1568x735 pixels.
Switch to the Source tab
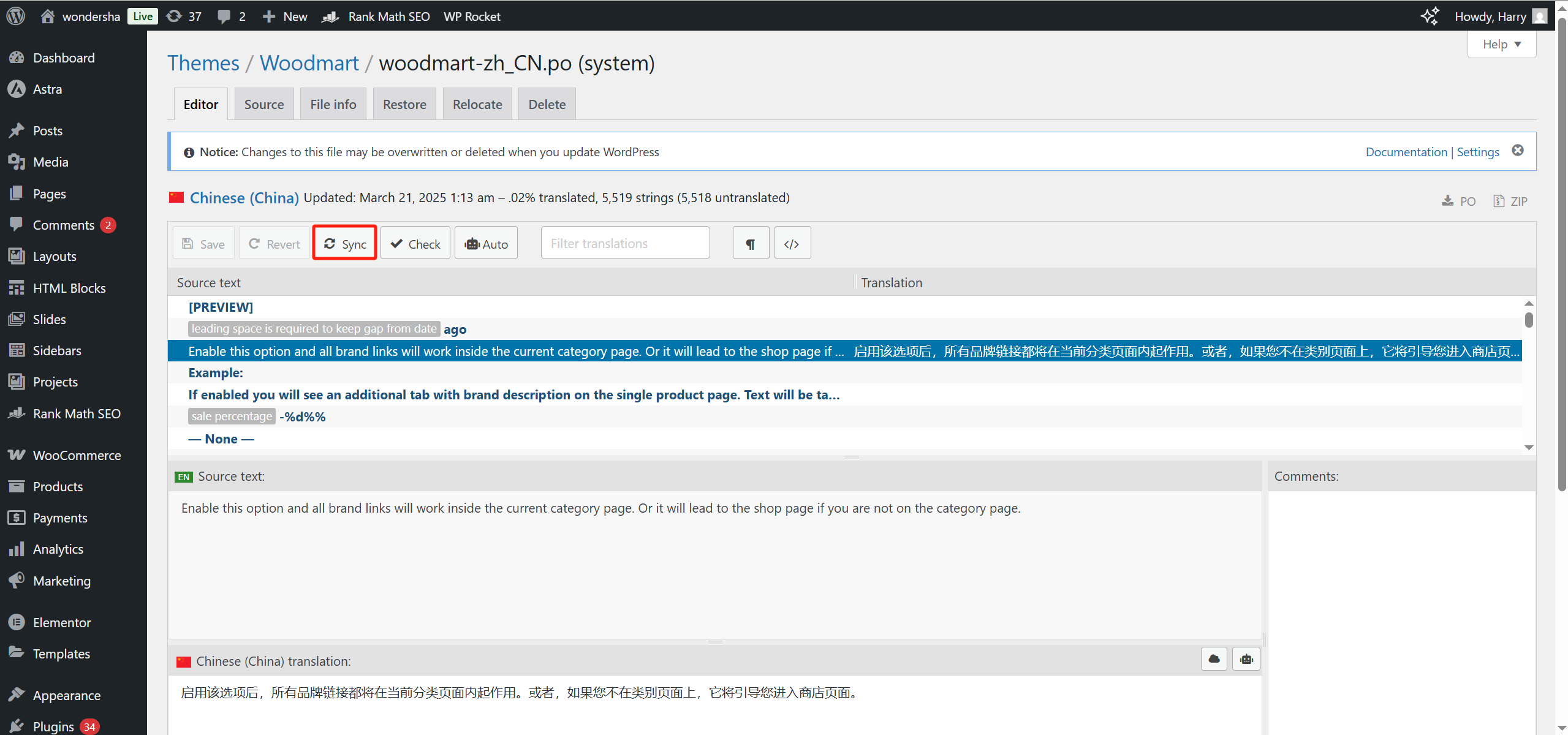[x=264, y=105]
